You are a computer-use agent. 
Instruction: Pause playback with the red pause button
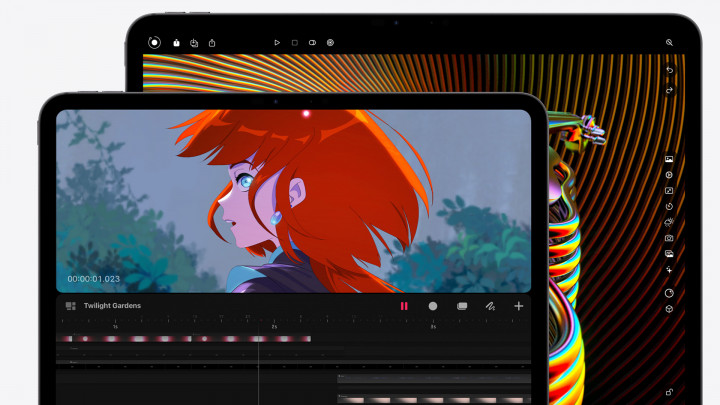(404, 306)
